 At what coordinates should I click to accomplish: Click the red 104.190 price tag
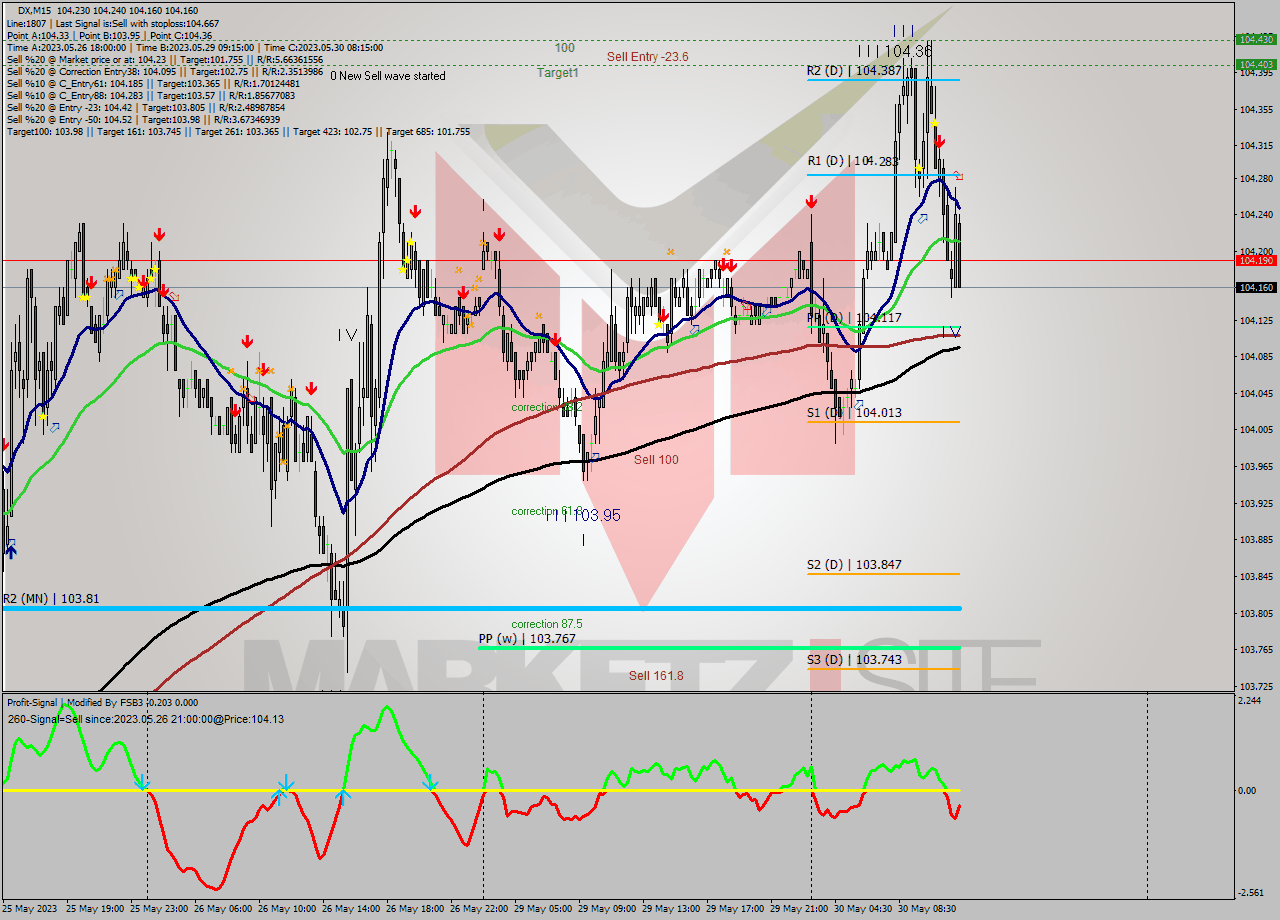(x=1255, y=260)
